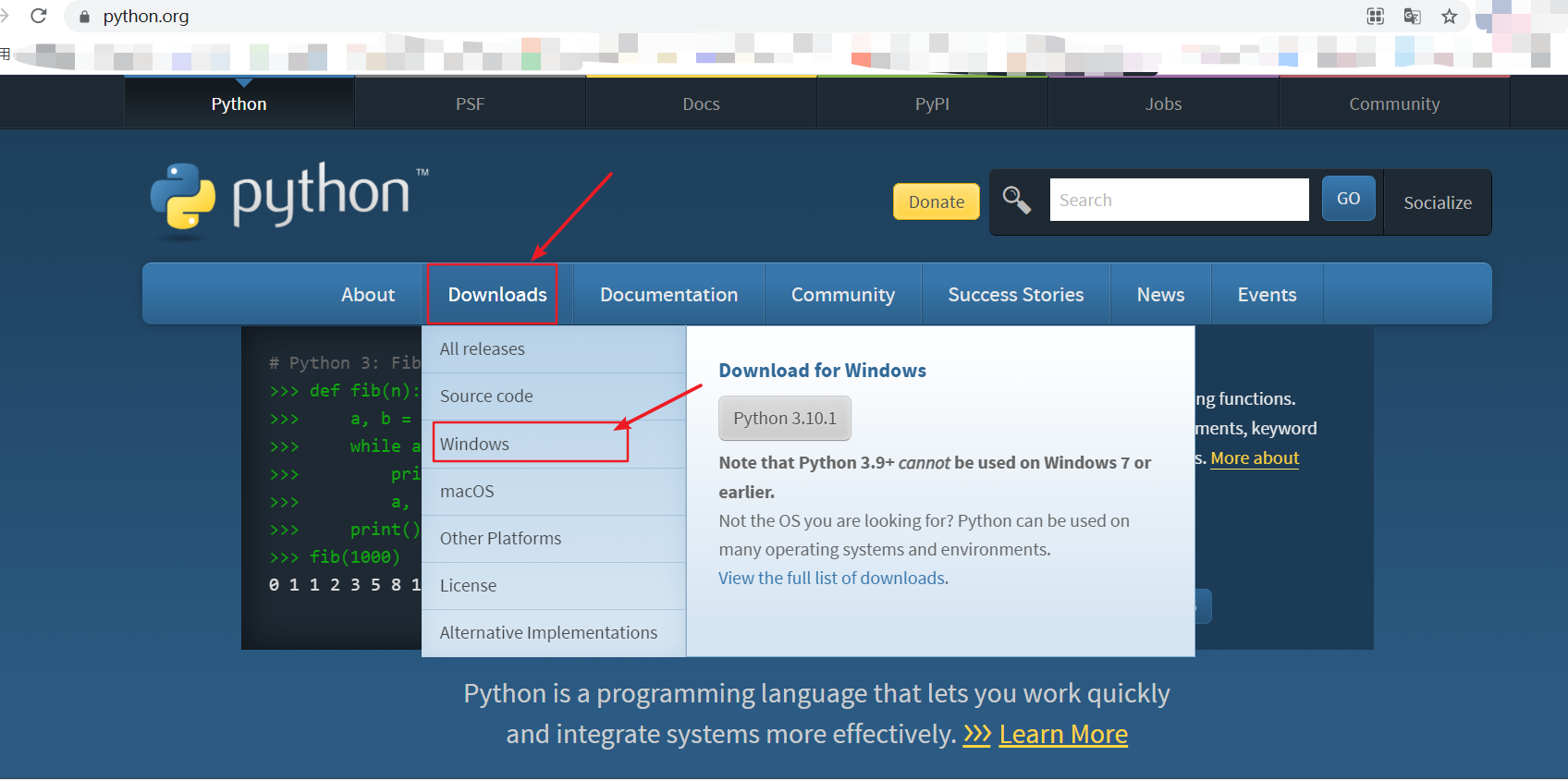The width and height of the screenshot is (1568, 781).
Task: Select All releases in Downloads menu
Action: 553,349
